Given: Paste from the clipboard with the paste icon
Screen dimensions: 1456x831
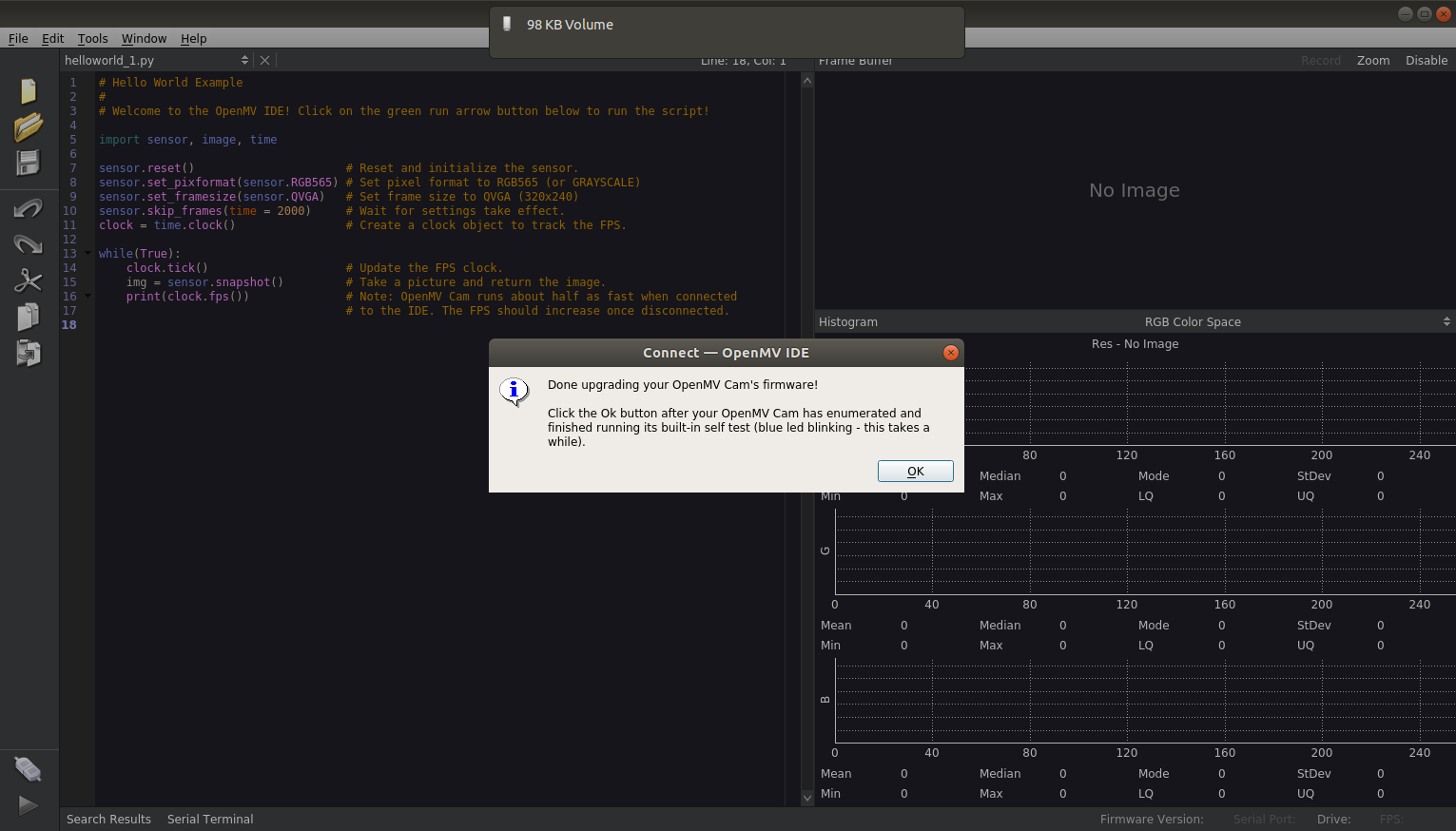Looking at the screenshot, I should [29, 353].
